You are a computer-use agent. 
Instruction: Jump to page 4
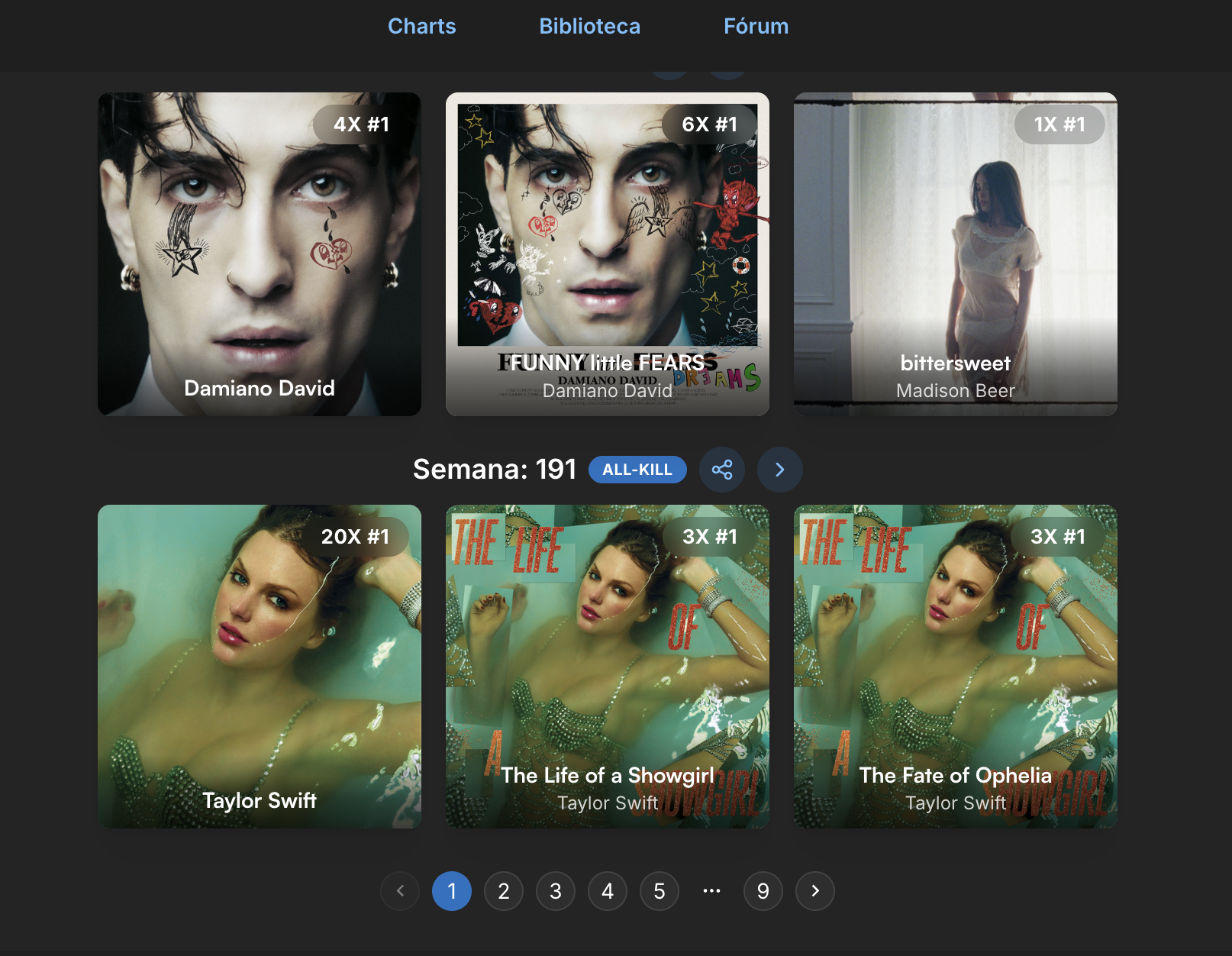click(608, 891)
